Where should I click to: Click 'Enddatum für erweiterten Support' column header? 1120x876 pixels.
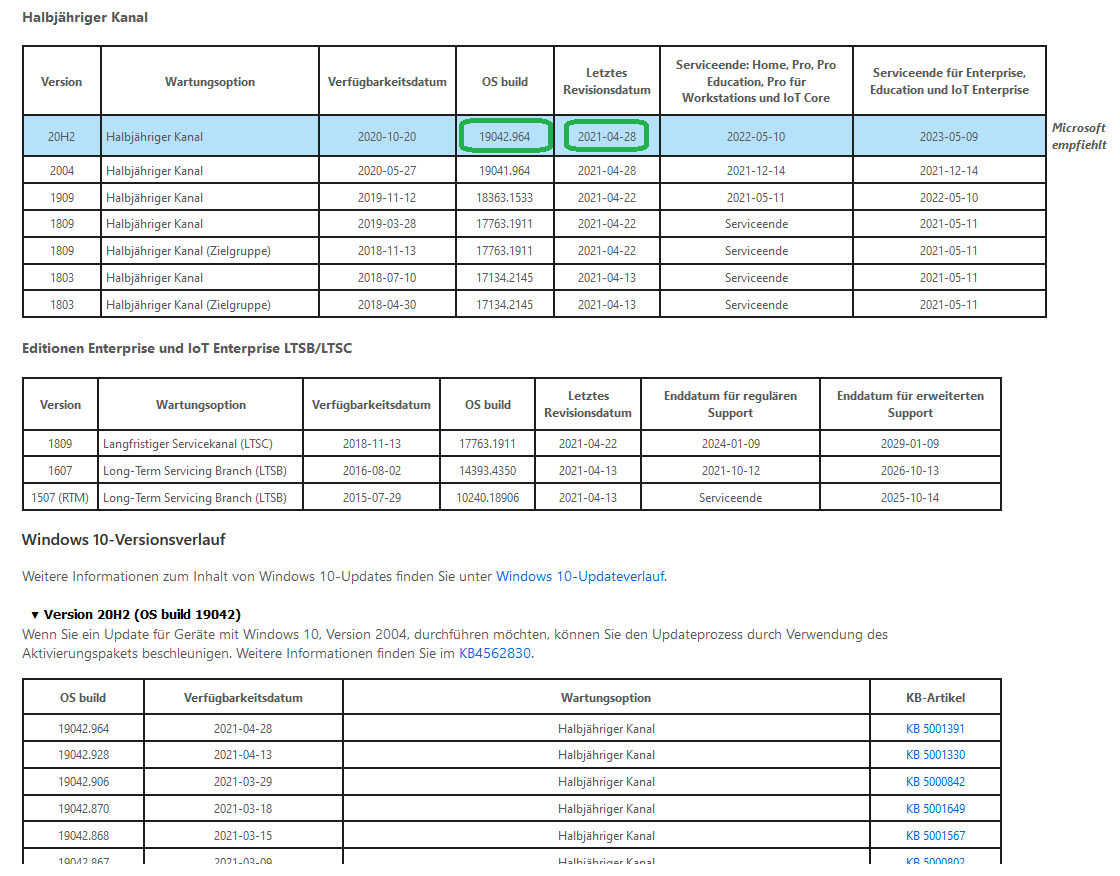coord(910,404)
